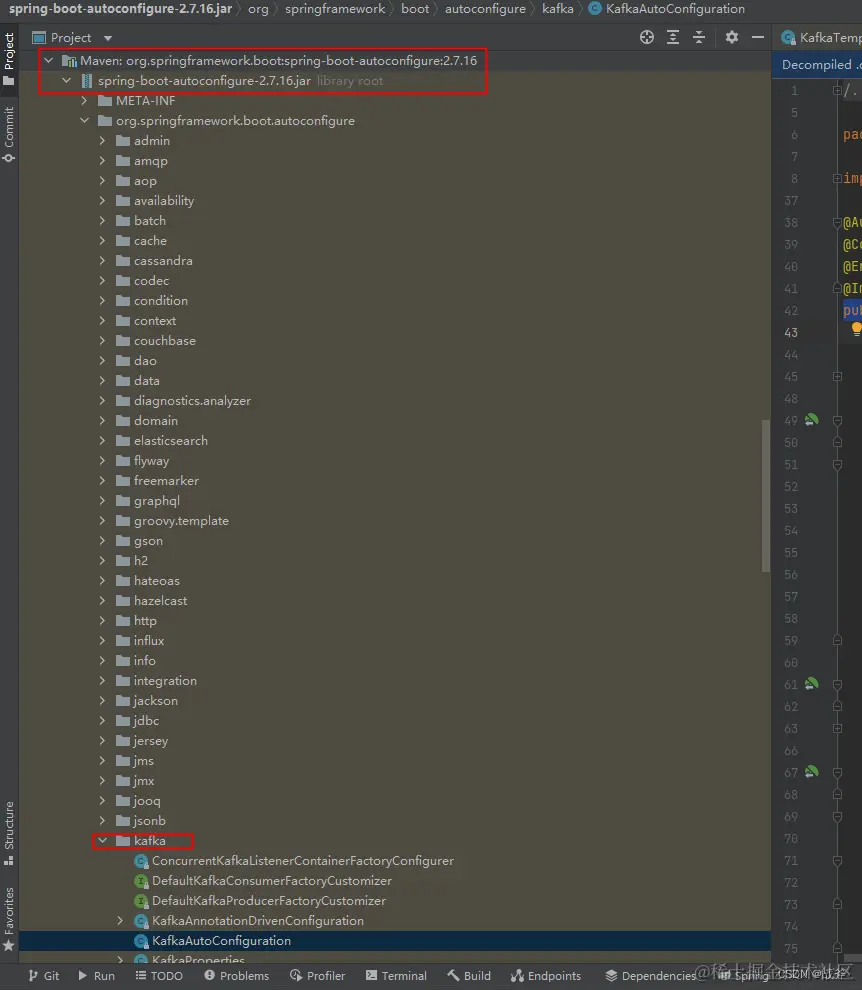Open the Git tool window
862x990 pixels.
point(44,975)
